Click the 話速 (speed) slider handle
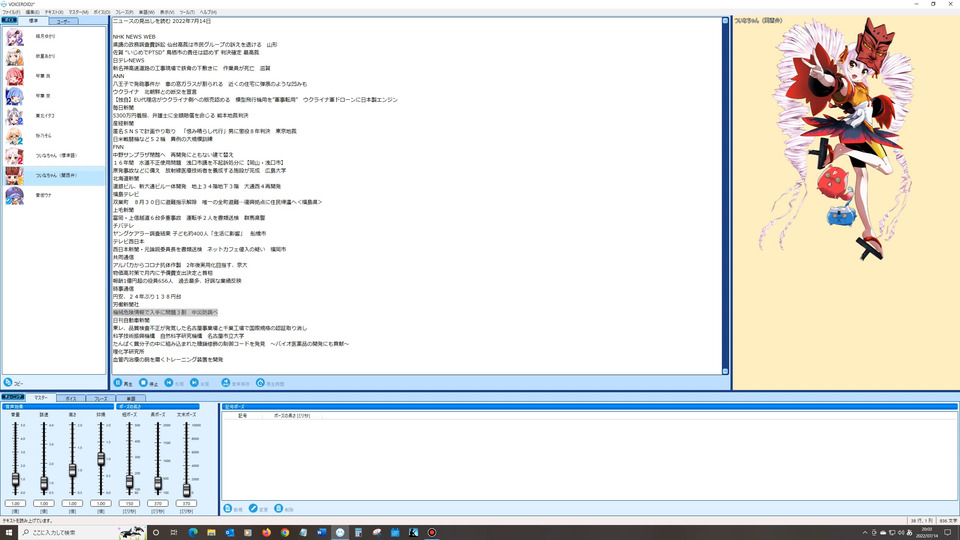The height and width of the screenshot is (540, 960). (x=44, y=484)
